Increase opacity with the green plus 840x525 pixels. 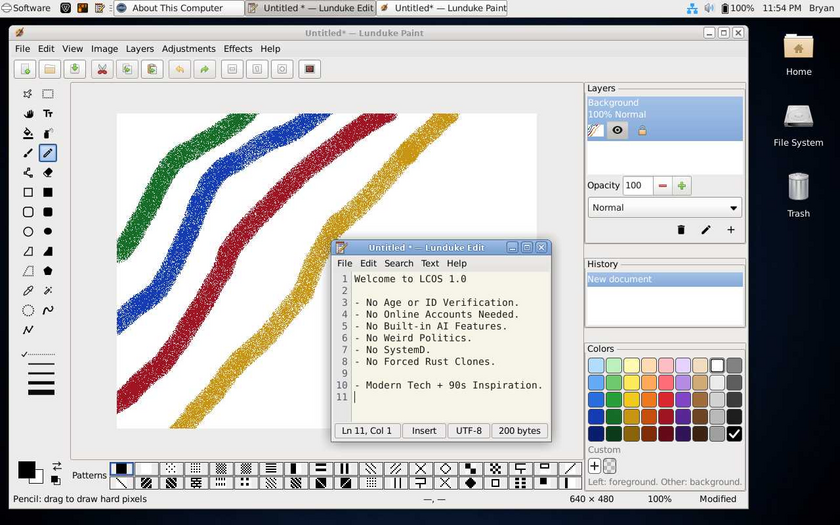tap(681, 186)
